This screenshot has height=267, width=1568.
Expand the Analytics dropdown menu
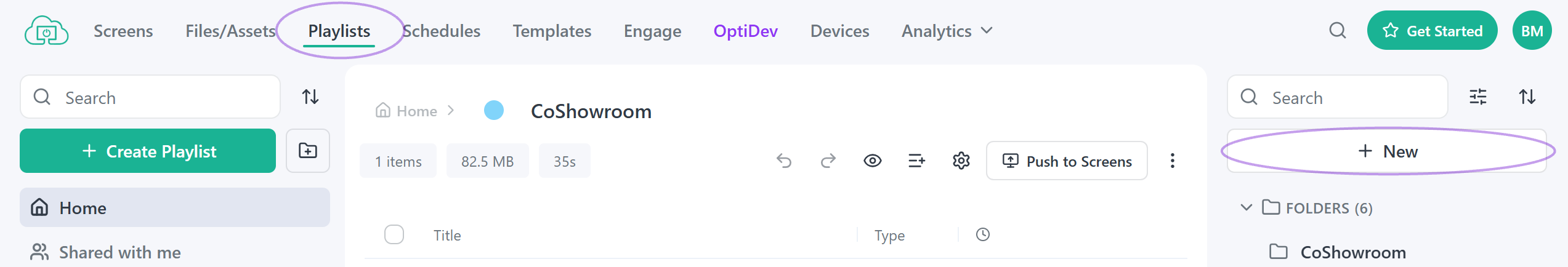947,31
